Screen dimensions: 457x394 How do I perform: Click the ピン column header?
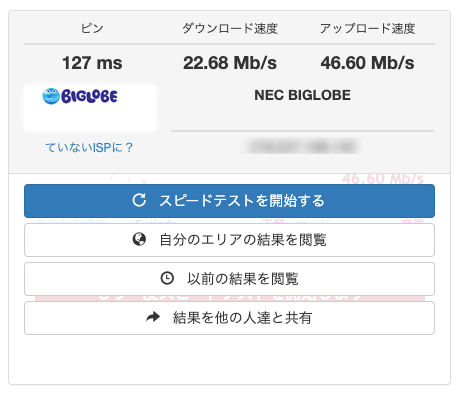(92, 28)
